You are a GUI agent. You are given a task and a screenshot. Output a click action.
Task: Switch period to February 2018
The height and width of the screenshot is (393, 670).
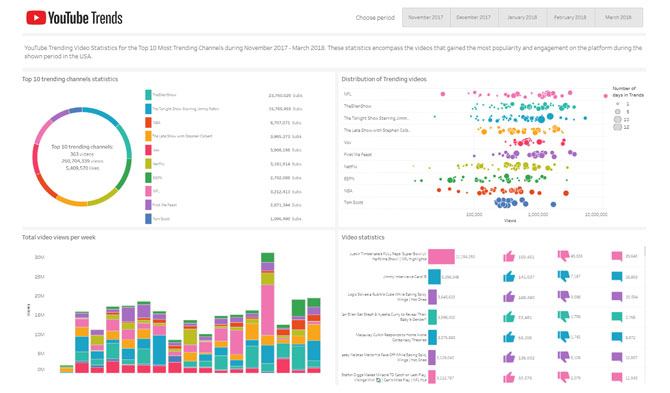[x=570, y=18]
